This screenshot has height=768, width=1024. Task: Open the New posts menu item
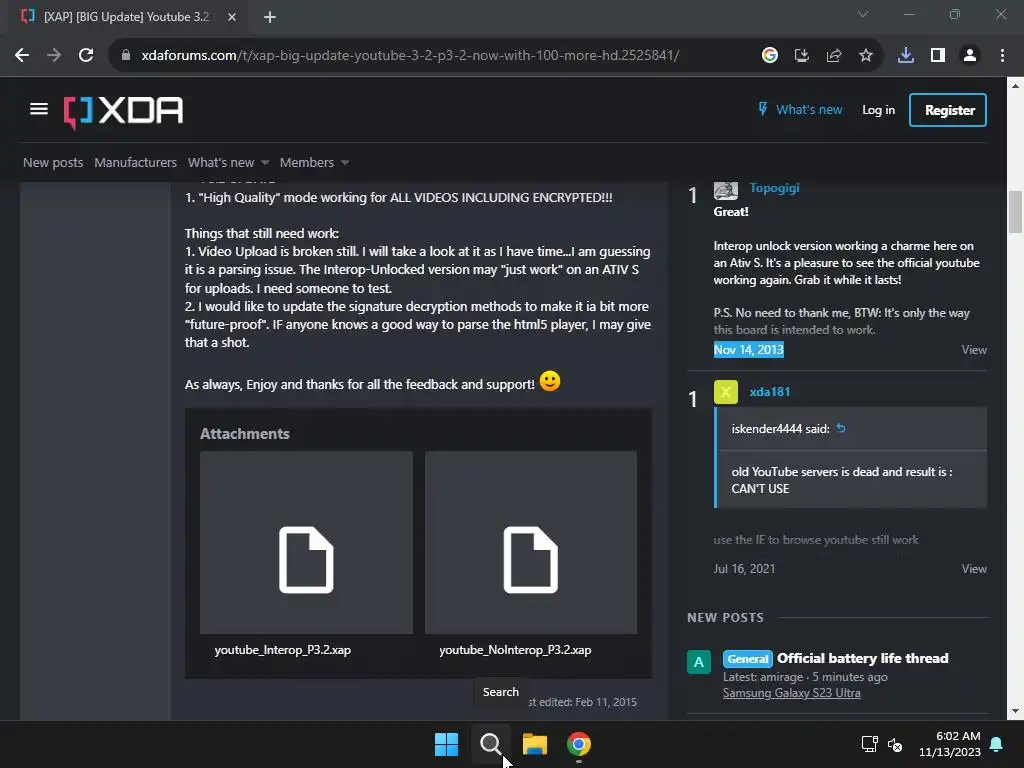(53, 162)
